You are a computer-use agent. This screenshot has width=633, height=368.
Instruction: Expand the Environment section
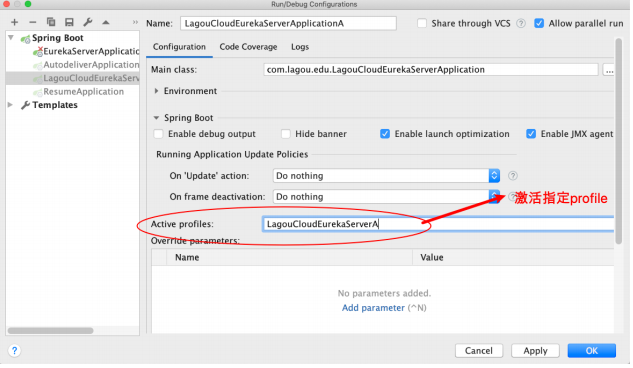click(x=157, y=91)
